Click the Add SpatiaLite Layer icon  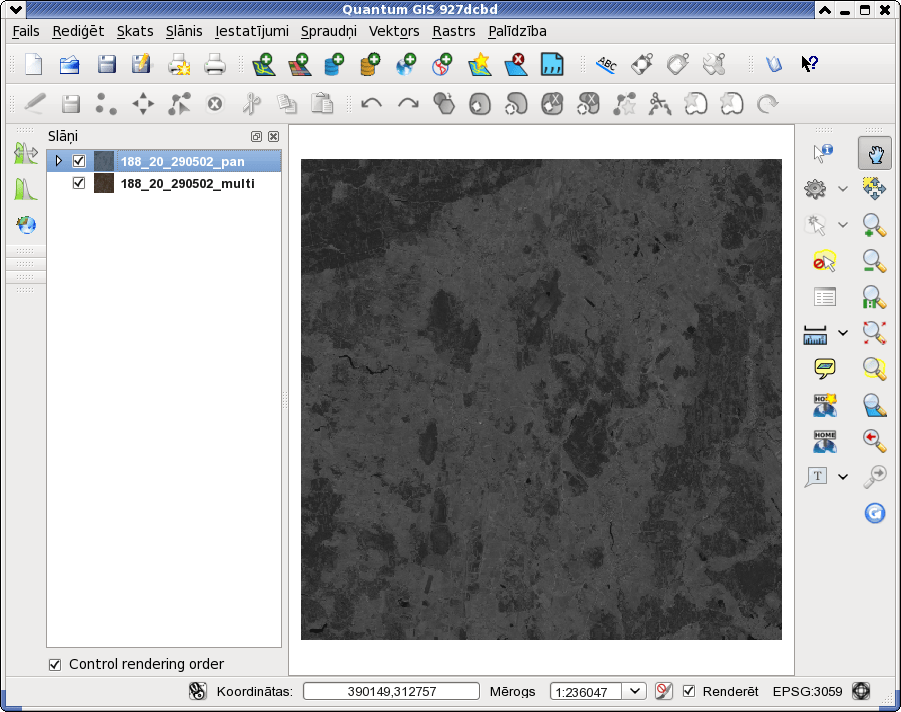click(370, 64)
